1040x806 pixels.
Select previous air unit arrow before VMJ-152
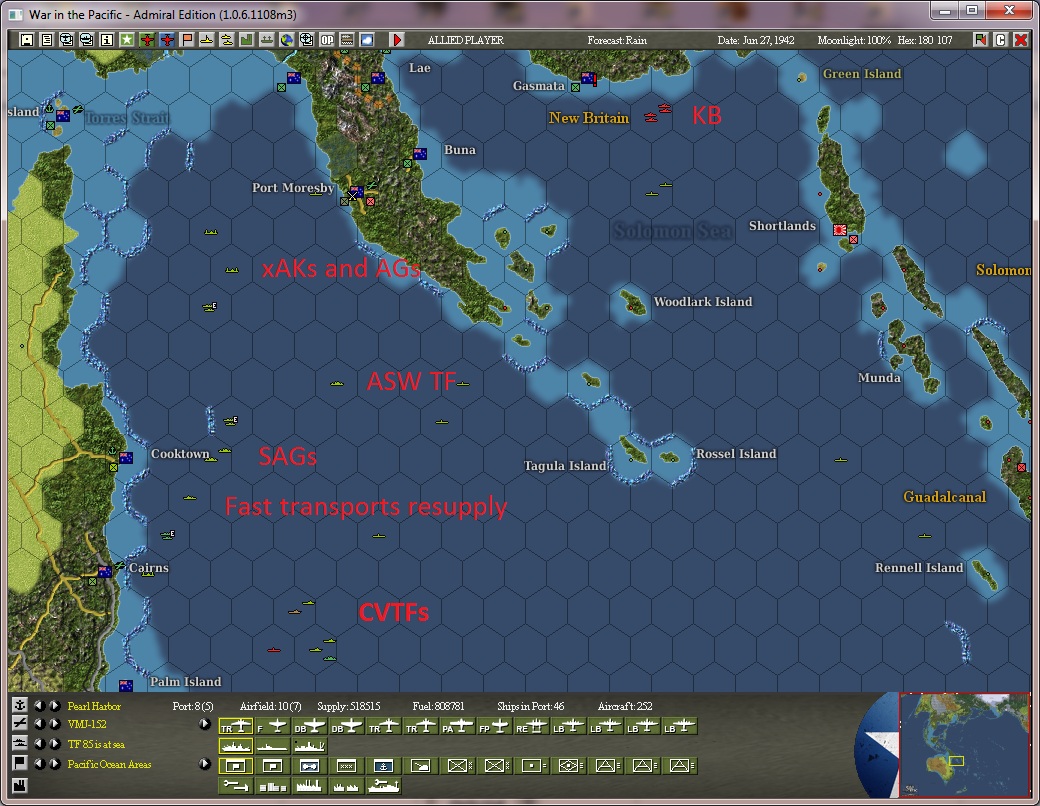(x=39, y=724)
